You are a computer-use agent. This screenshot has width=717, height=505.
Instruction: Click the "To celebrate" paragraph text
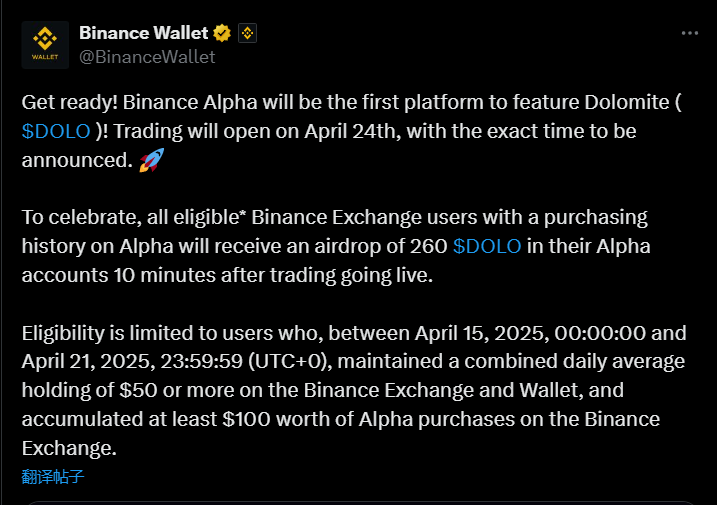336,246
